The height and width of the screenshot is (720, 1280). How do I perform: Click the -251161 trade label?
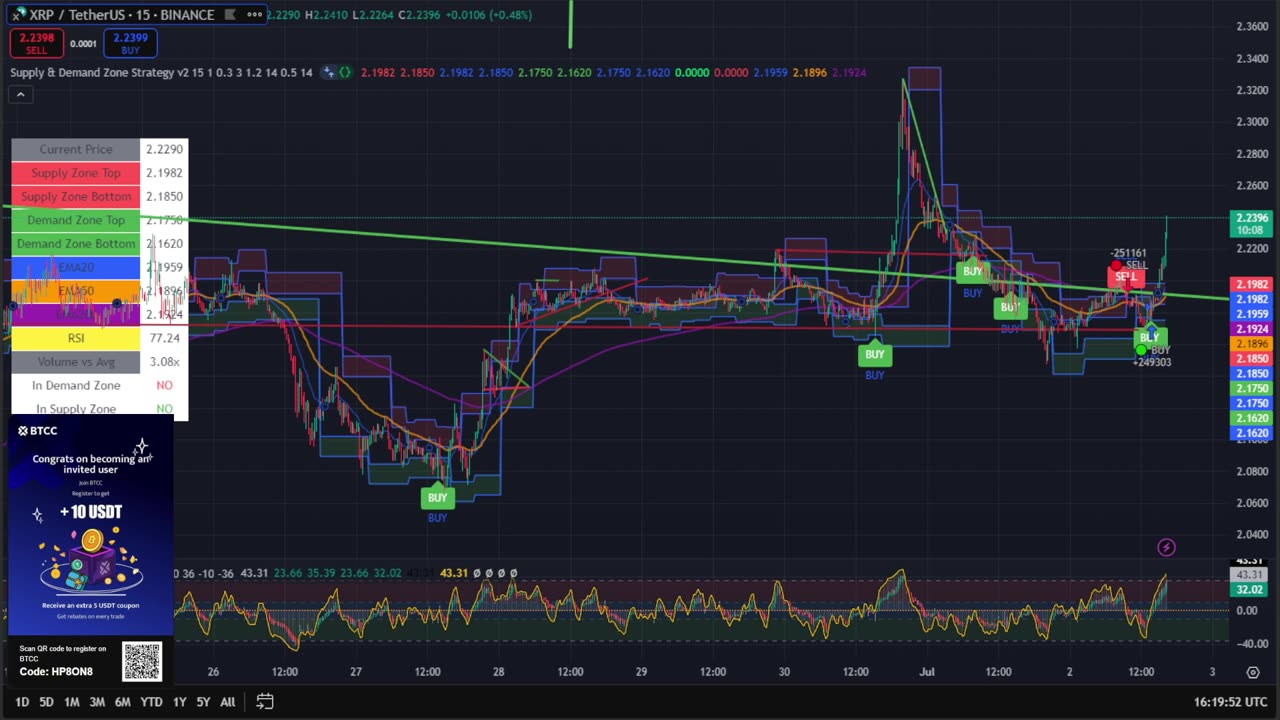pyautogui.click(x=1129, y=254)
